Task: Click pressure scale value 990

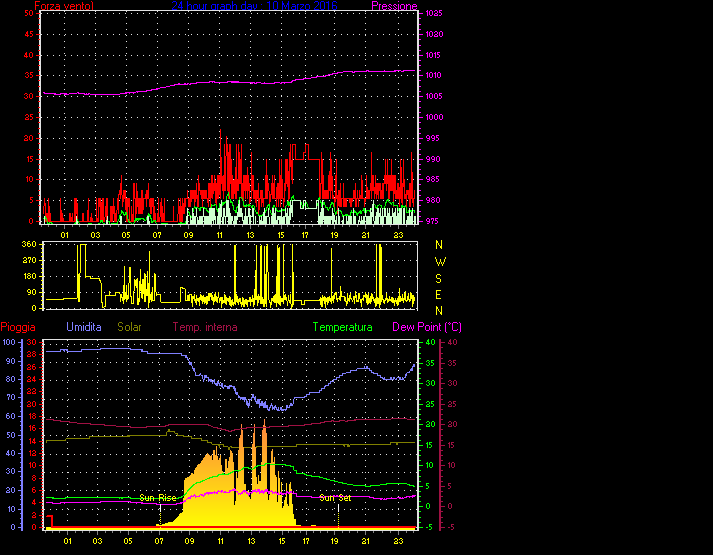Action: [x=432, y=159]
